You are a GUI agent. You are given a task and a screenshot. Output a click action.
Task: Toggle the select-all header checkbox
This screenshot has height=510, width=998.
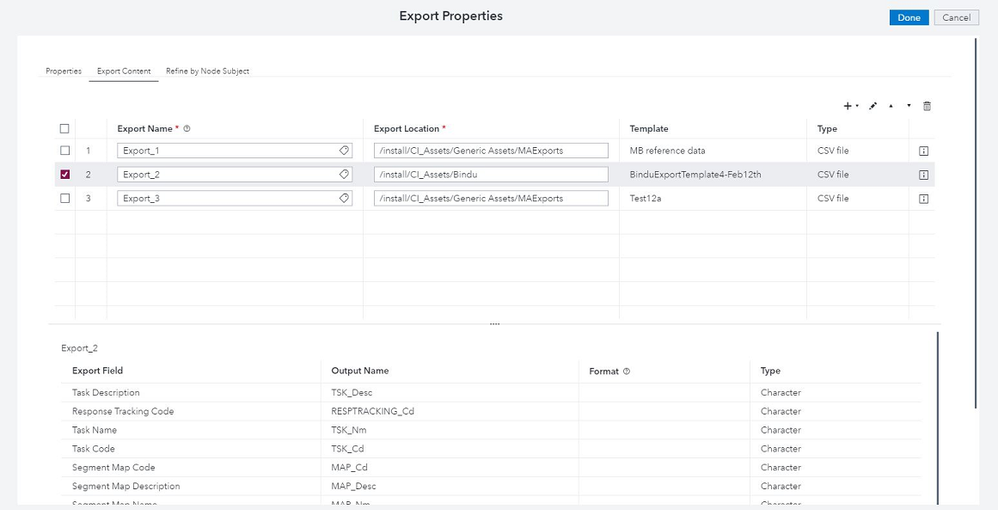click(64, 129)
